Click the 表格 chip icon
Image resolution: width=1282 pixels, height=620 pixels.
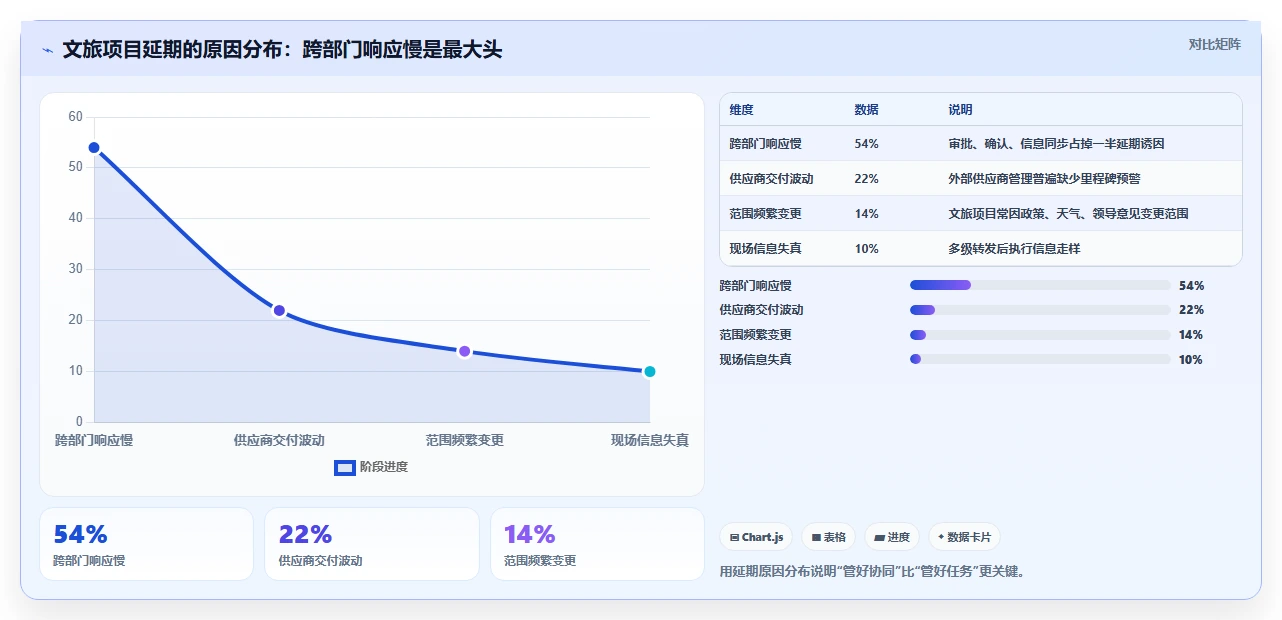[816, 537]
